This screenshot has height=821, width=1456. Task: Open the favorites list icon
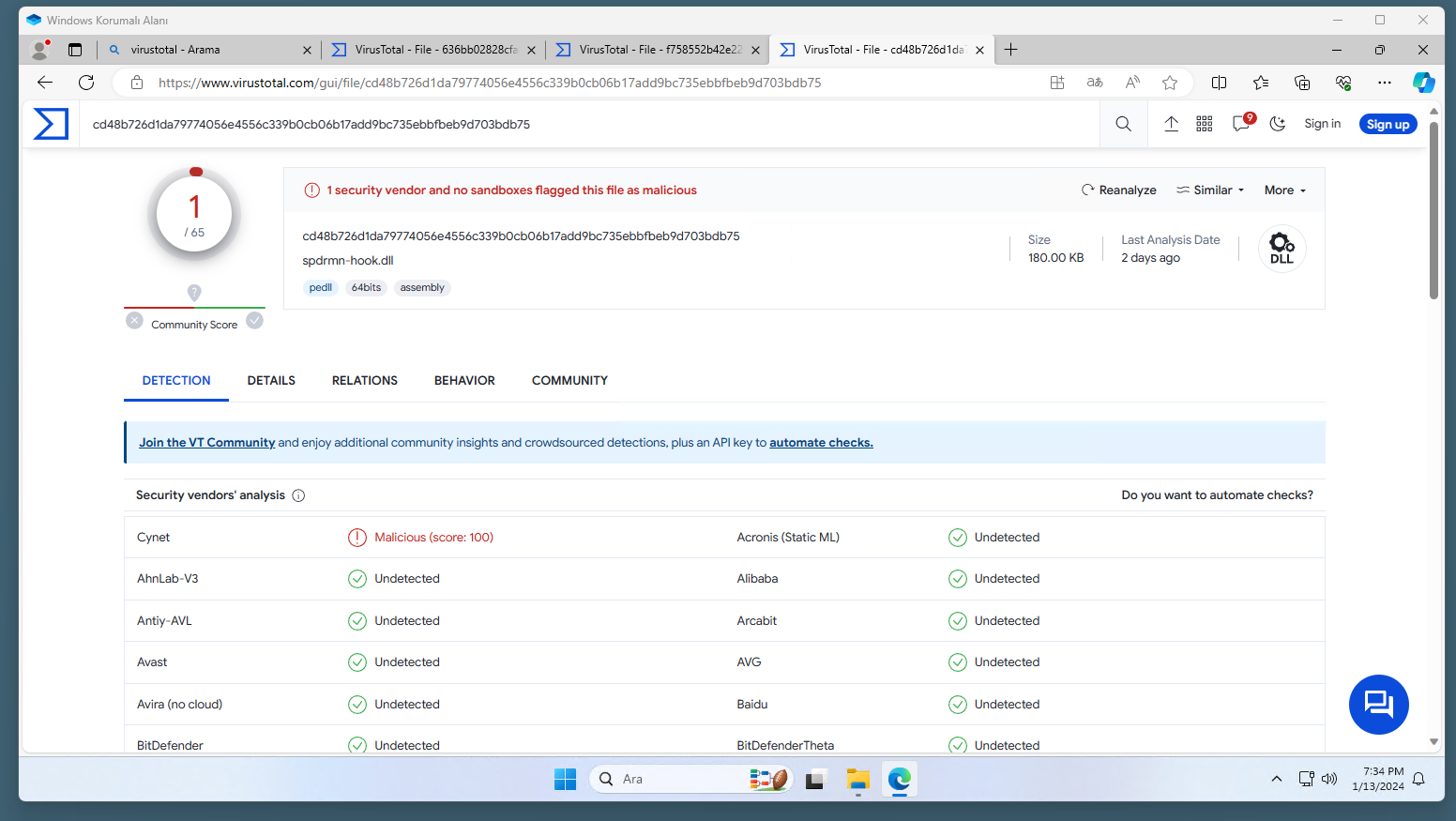tap(1261, 83)
